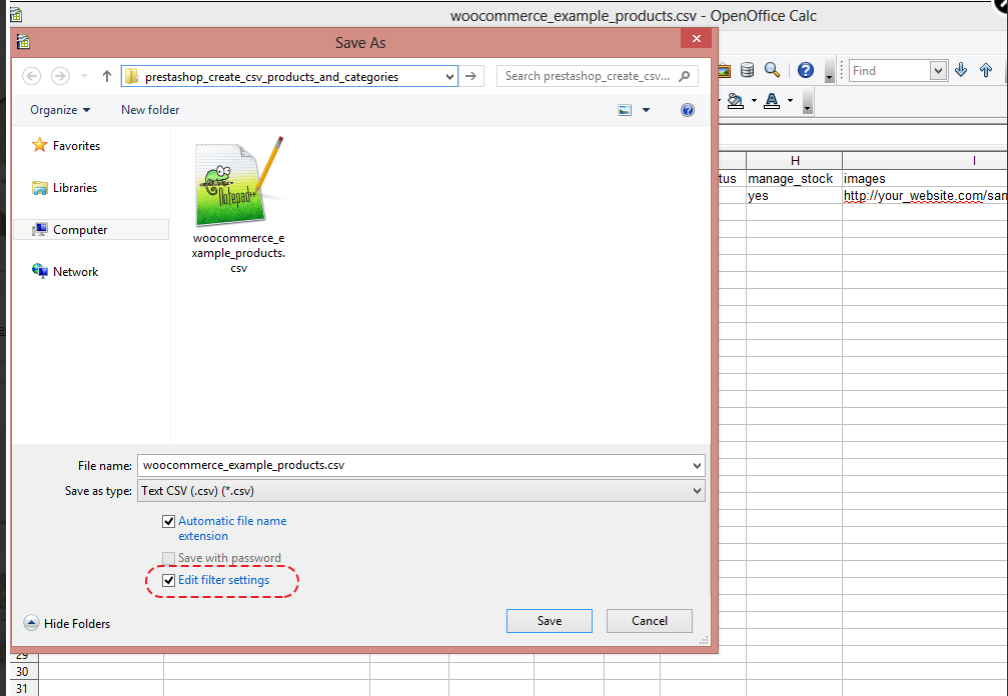Select column I header in Calc
This screenshot has height=696, width=1008.
(x=925, y=161)
